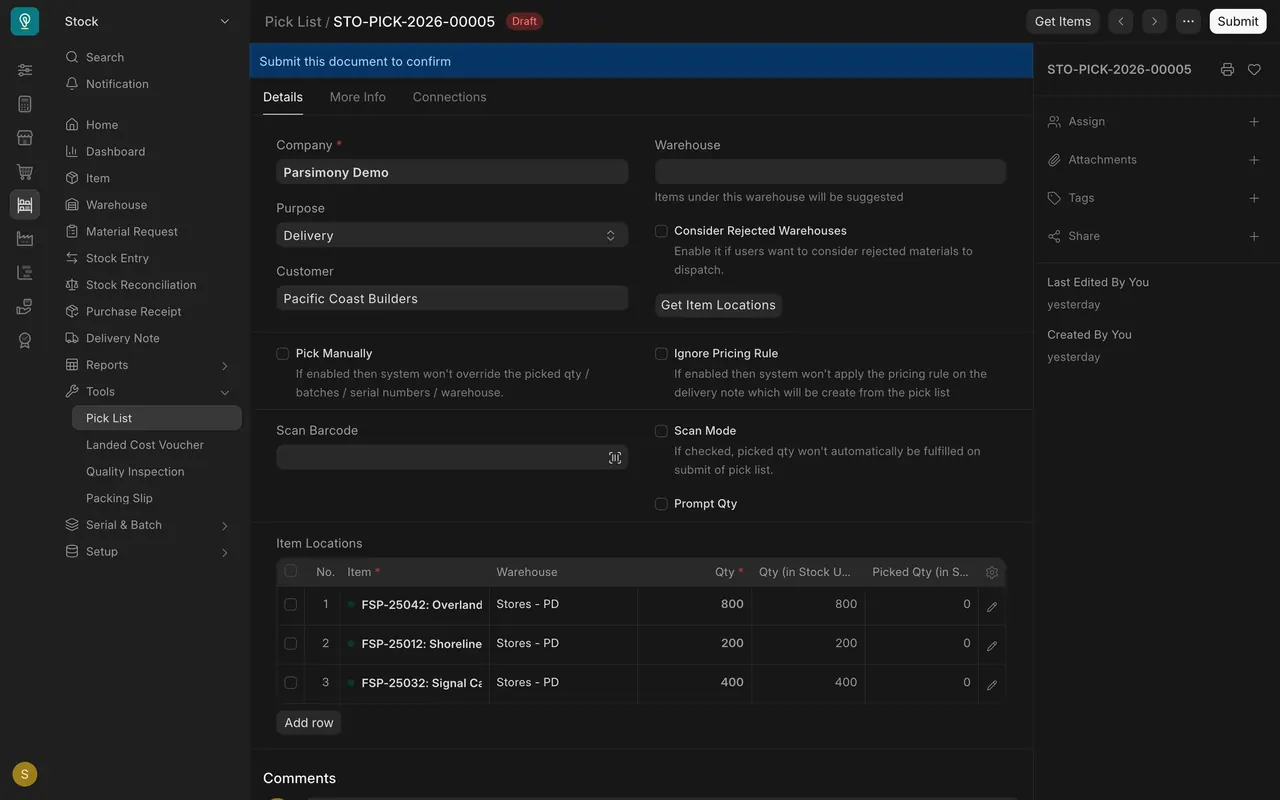This screenshot has height=800, width=1280.
Task: Add an assignment with Assign plus icon
Action: tap(1254, 122)
